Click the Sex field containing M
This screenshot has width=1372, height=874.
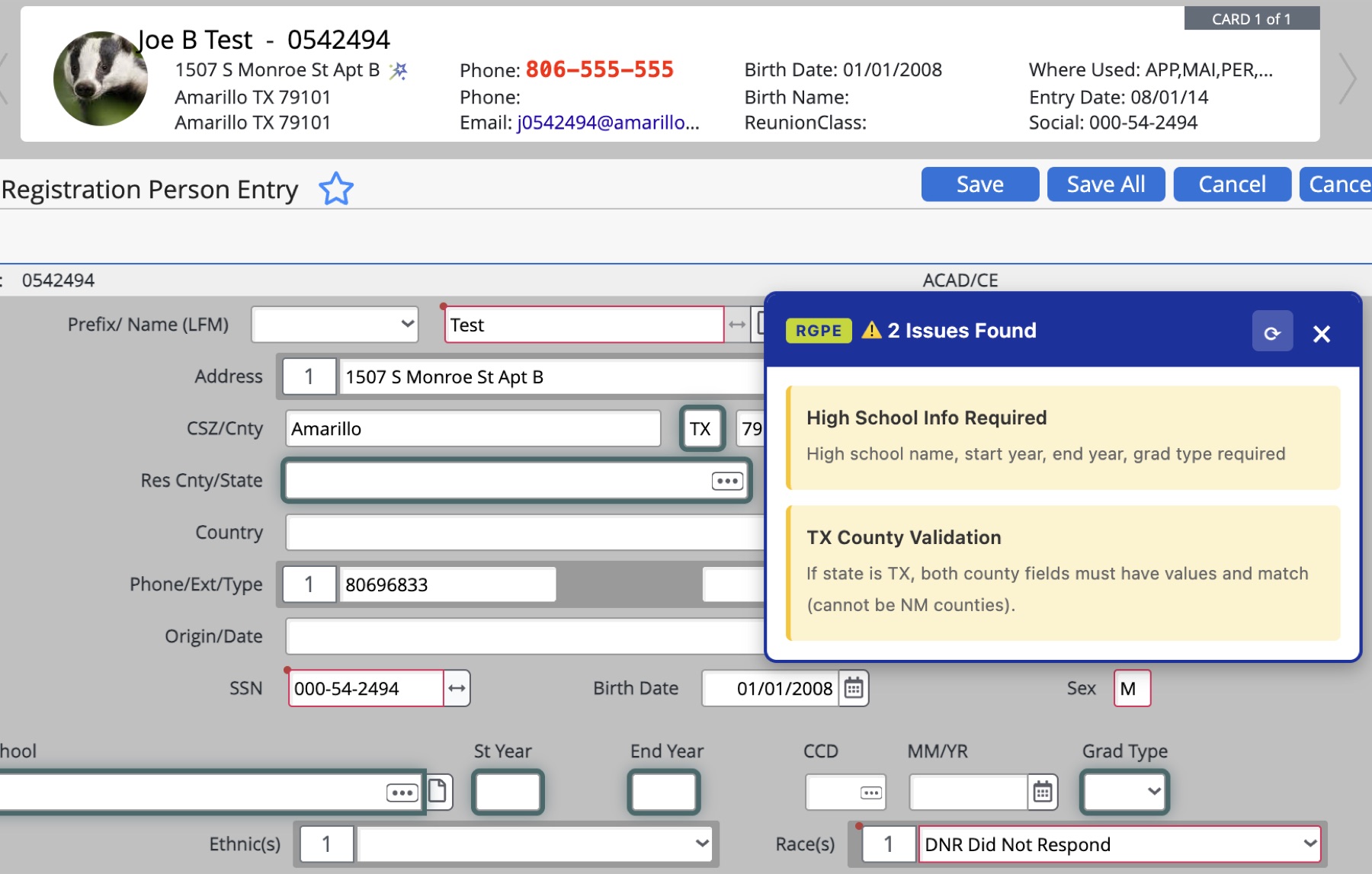coord(1132,688)
